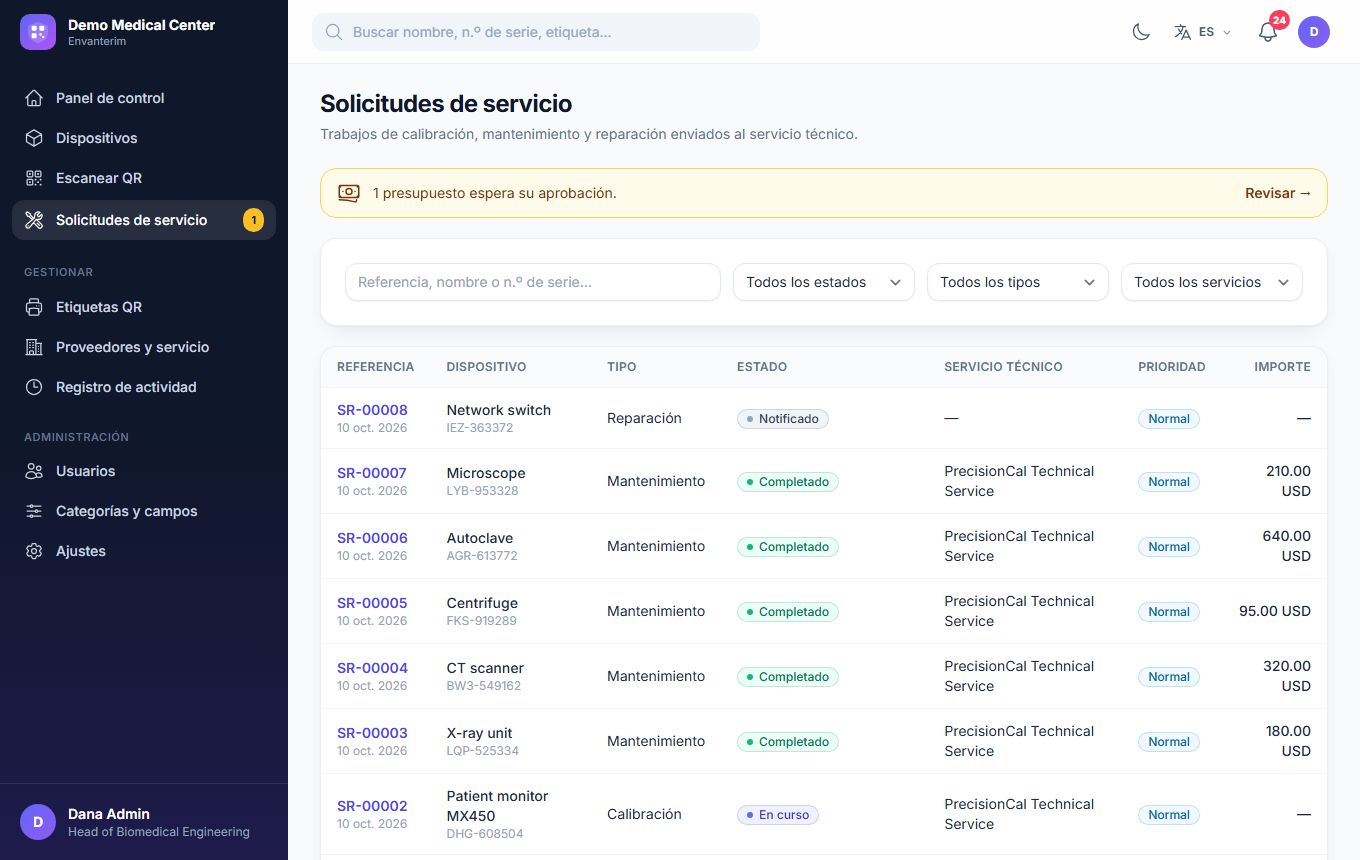Click the Escanear QR code icon
Viewport: 1360px width, 860px height.
pyautogui.click(x=34, y=178)
